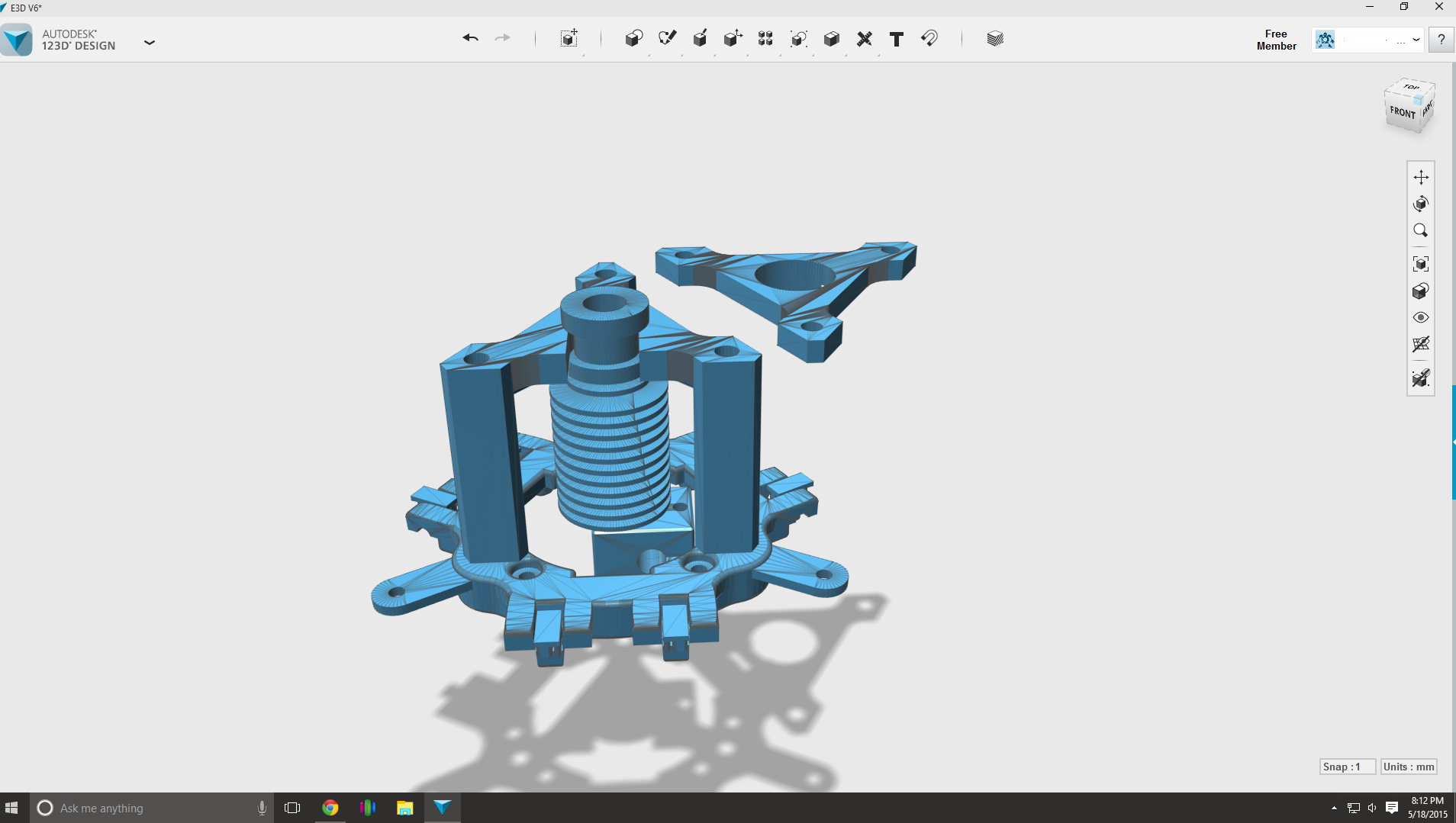Open the Primitives shapes tool
The image size is (1456, 823).
pyautogui.click(x=633, y=39)
